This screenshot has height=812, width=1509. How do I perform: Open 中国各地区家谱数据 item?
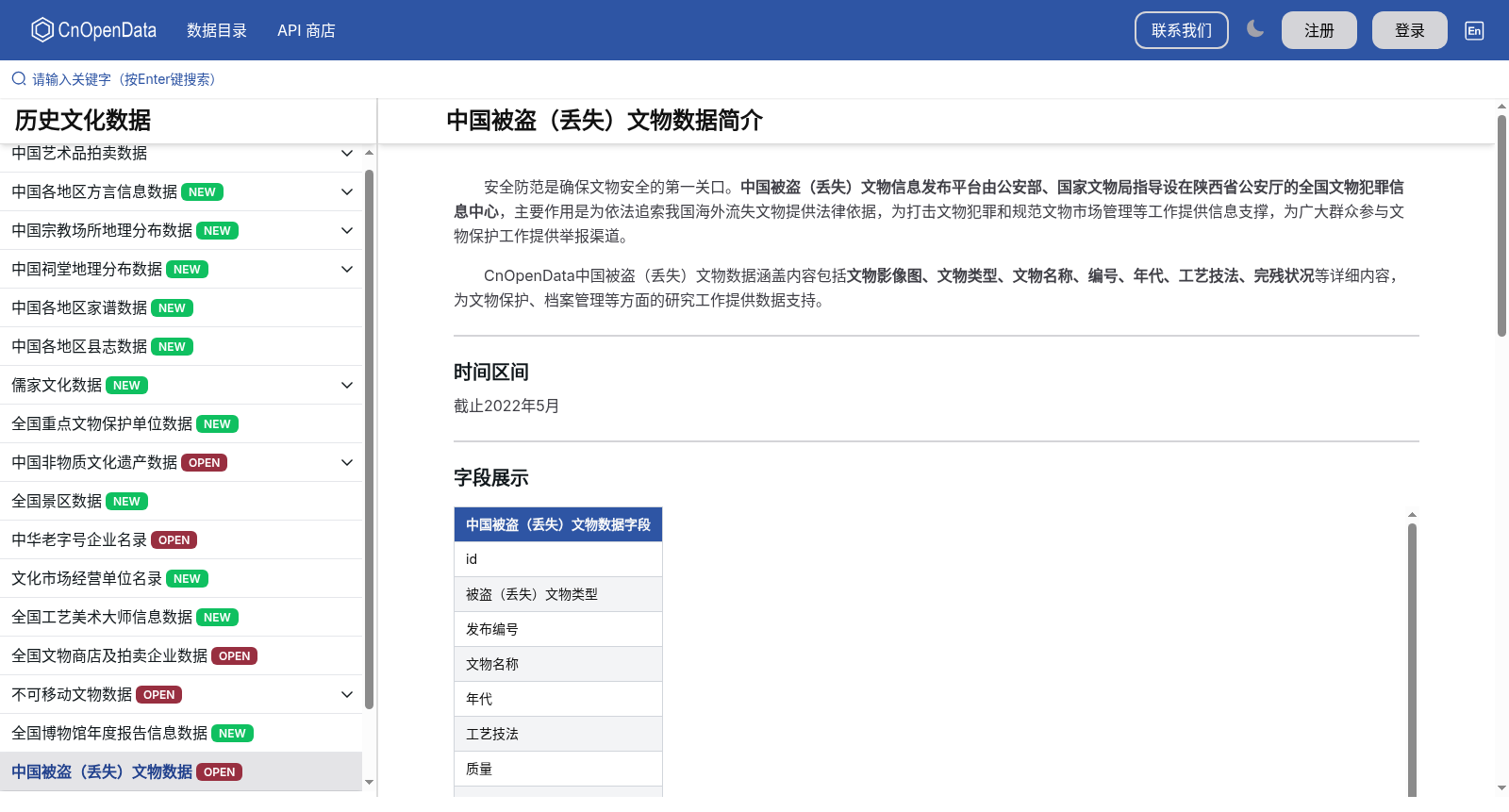181,307
